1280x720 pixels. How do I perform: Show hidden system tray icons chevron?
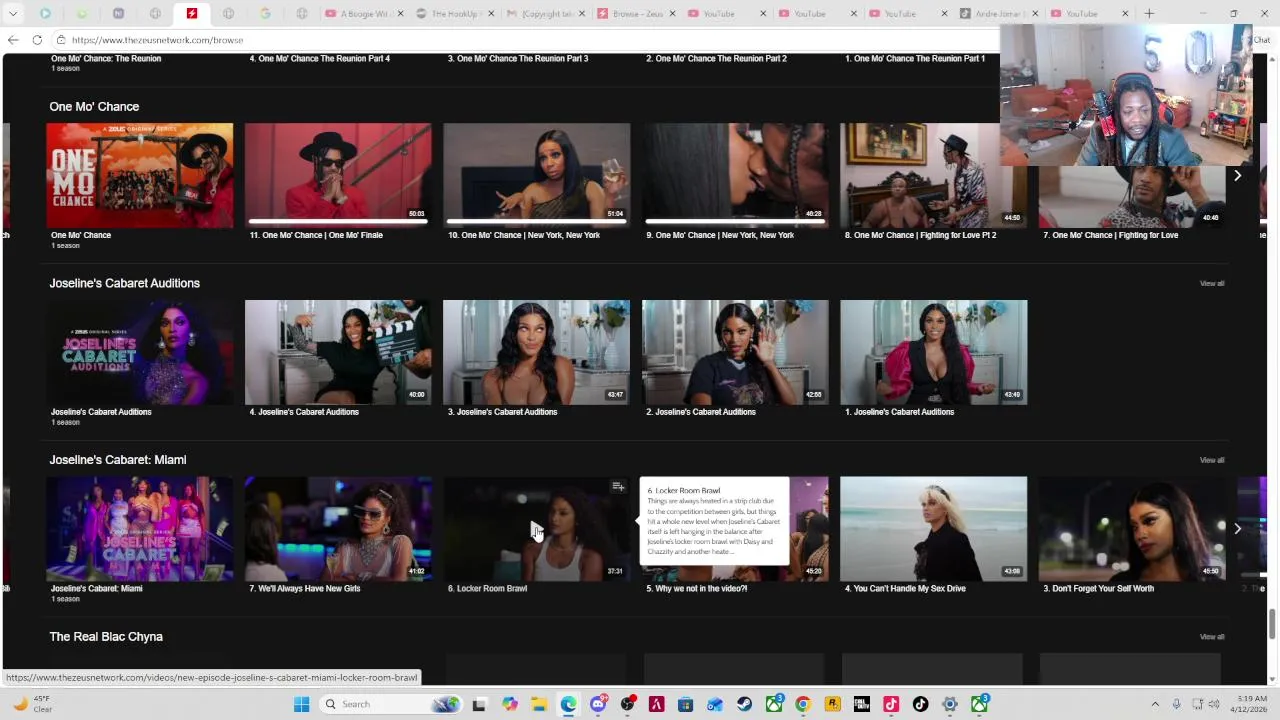click(1157, 704)
